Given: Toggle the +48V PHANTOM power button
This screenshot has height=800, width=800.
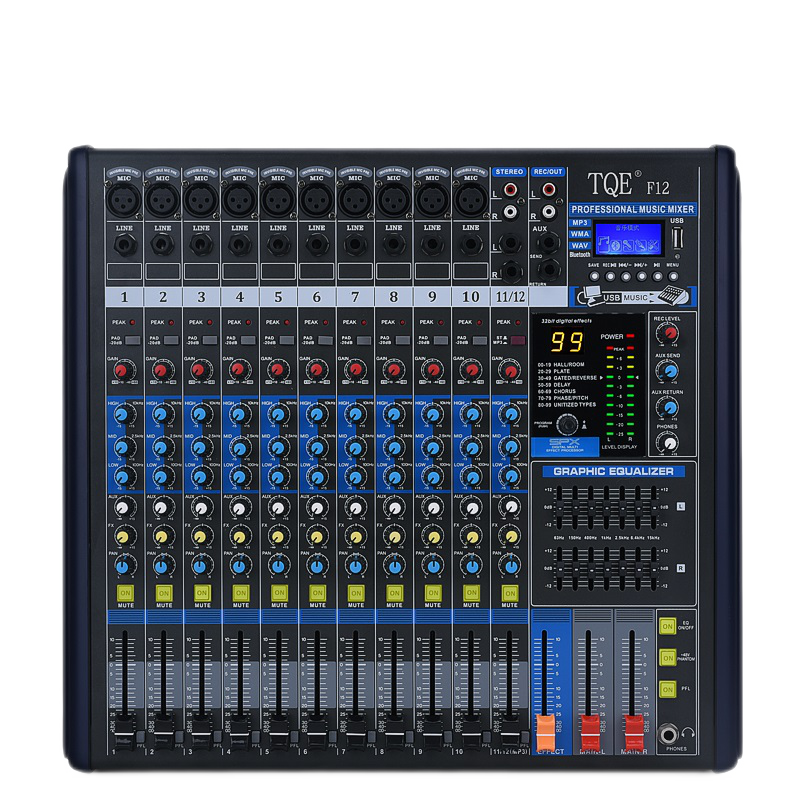Looking at the screenshot, I should 667,658.
